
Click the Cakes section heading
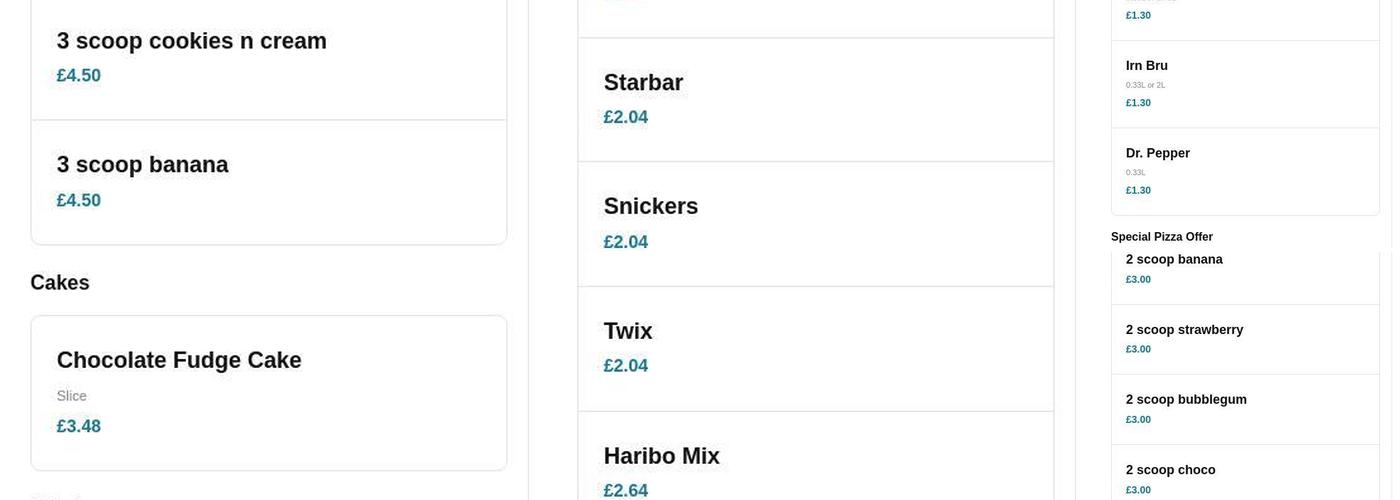(x=60, y=283)
